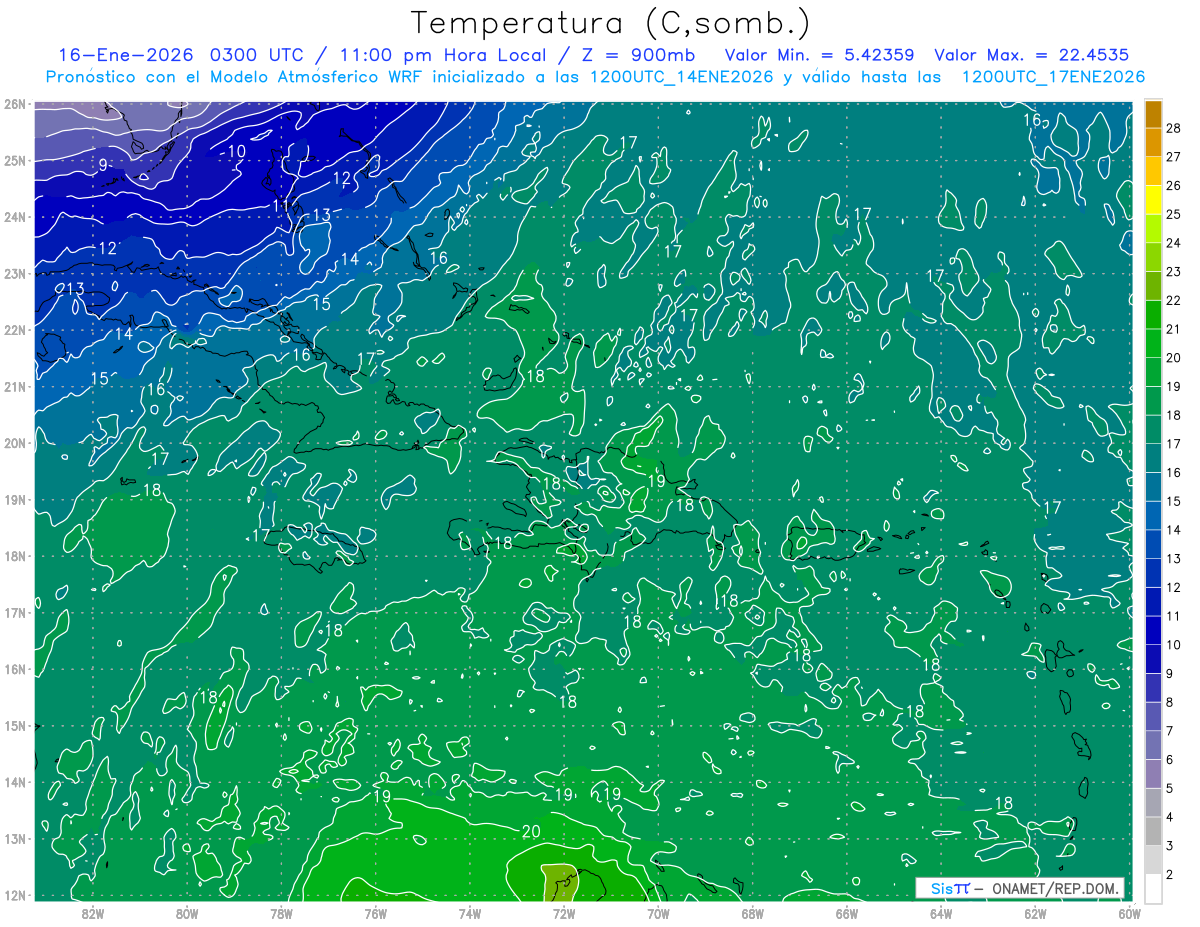
Task: Select the 64W longitude axis label
Action: point(941,912)
